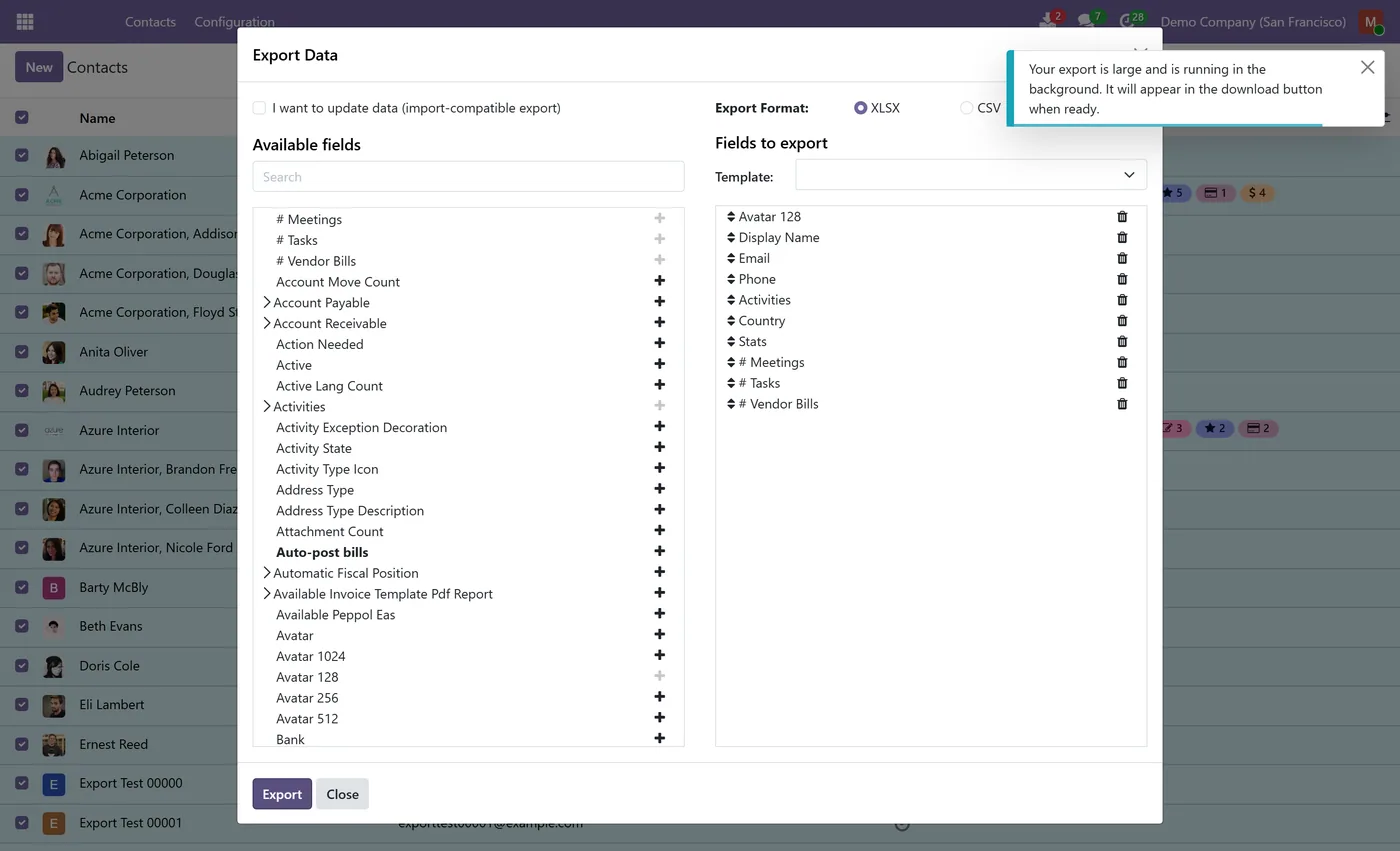Open Ernest Reed contact avatar
Screen dimensions: 1400x851
coord(54,744)
